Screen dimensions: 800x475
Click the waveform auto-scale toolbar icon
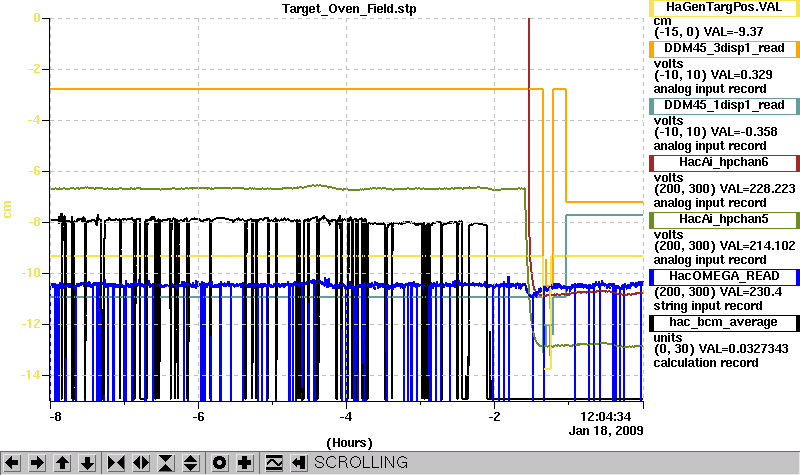point(274,463)
